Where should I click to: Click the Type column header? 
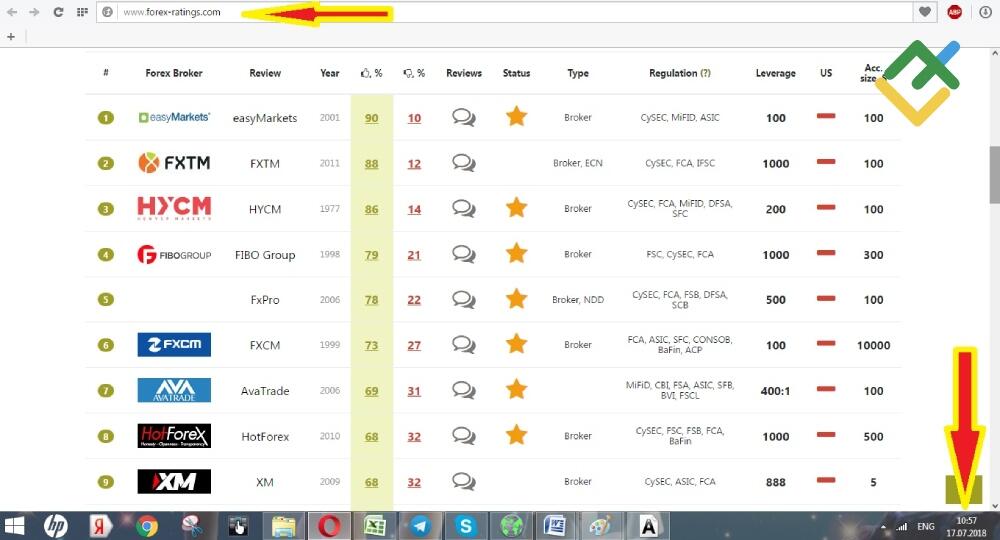(578, 73)
